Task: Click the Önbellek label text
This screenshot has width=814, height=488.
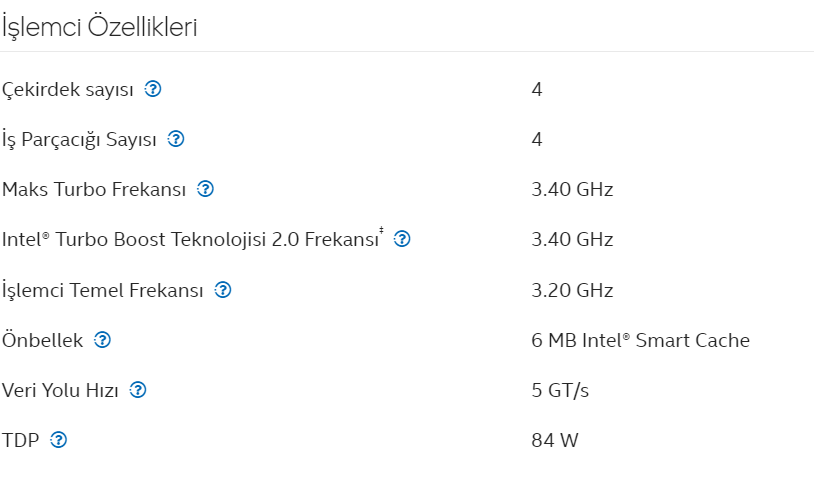Action: (42, 340)
